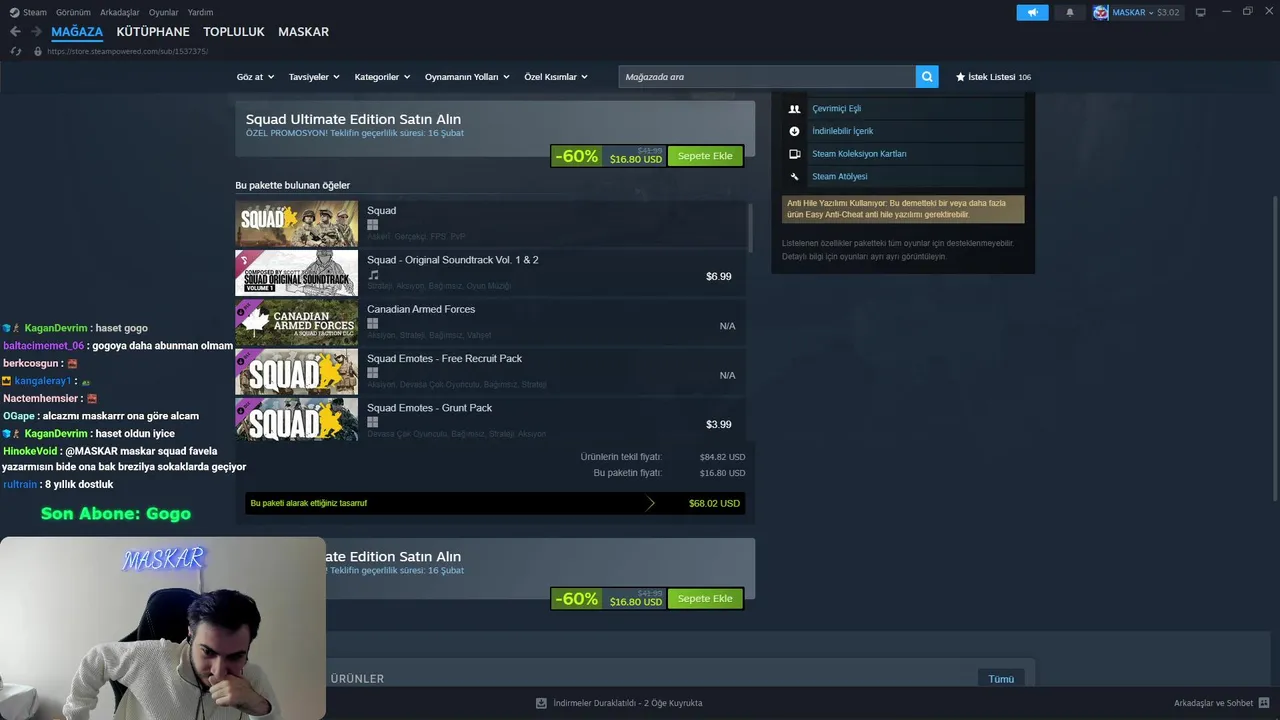The height and width of the screenshot is (720, 1280).
Task: Open the İstek Listesi link
Action: [992, 77]
